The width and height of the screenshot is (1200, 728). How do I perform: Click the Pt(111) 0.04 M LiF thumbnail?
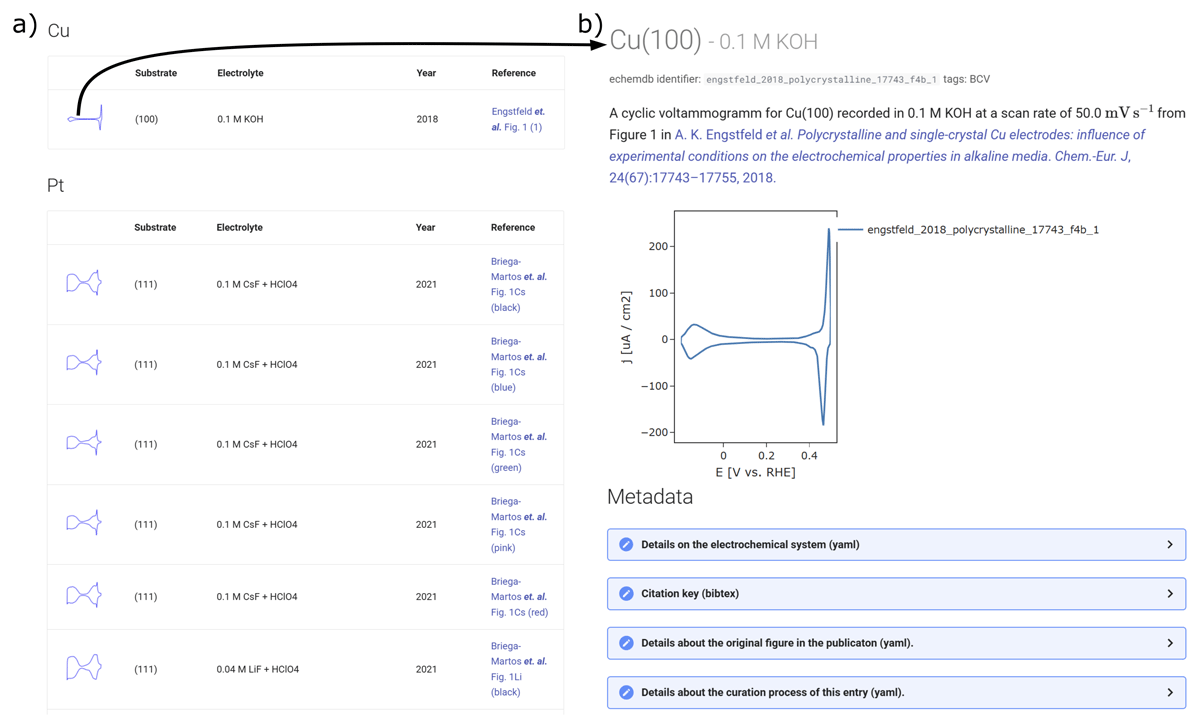84,668
